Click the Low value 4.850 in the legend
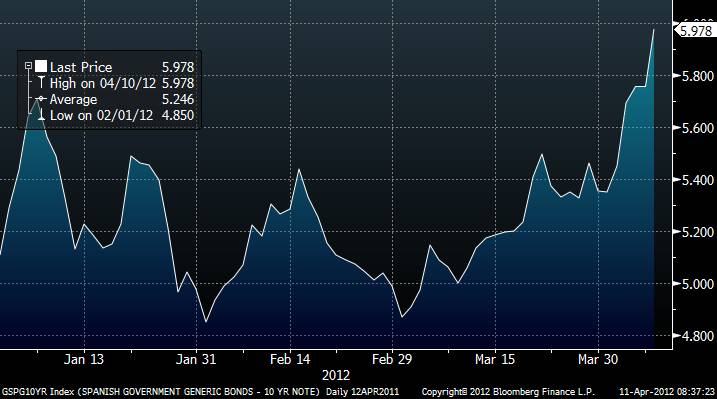The width and height of the screenshot is (717, 399). (178, 115)
